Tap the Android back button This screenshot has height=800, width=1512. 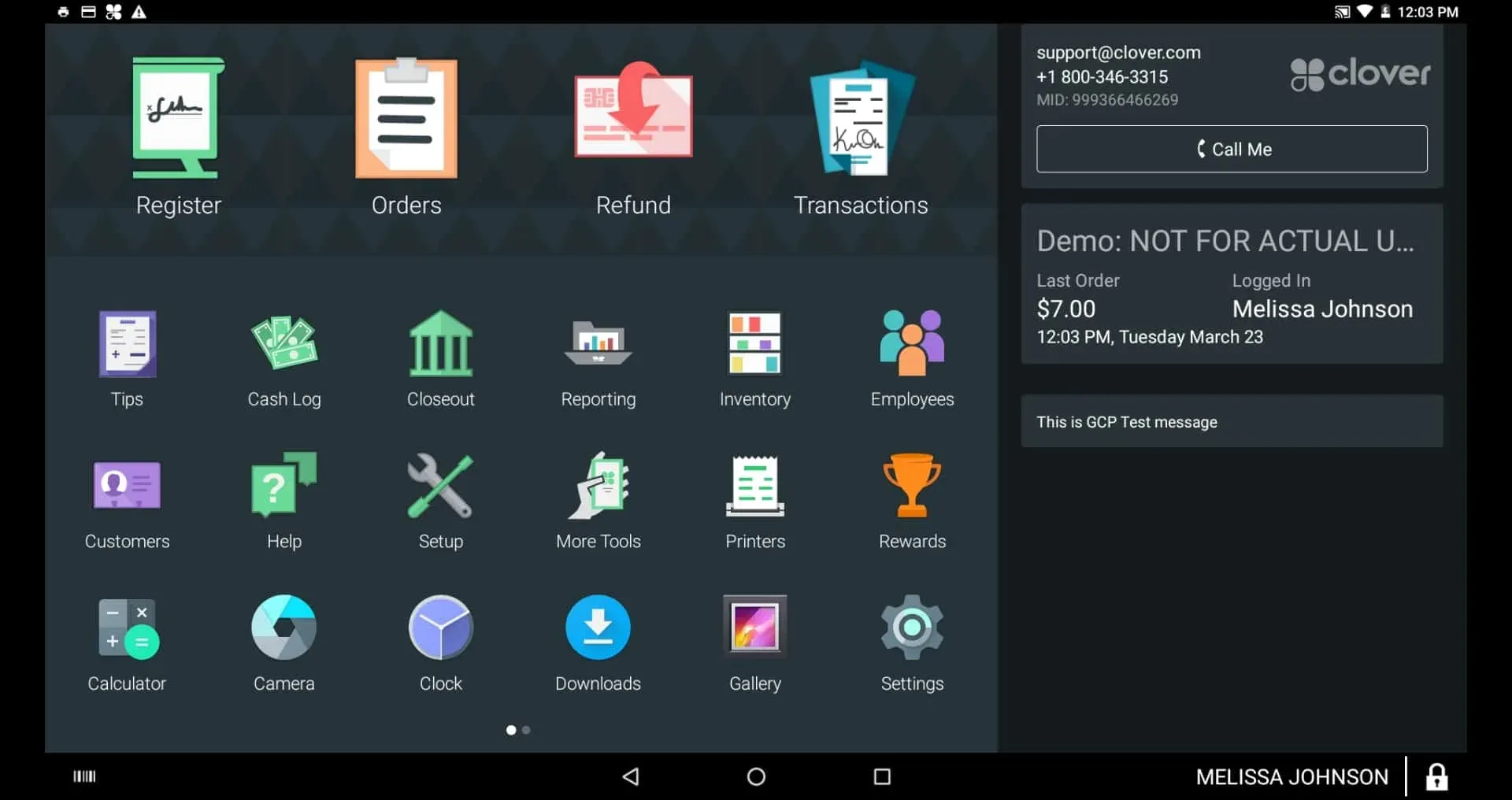630,777
